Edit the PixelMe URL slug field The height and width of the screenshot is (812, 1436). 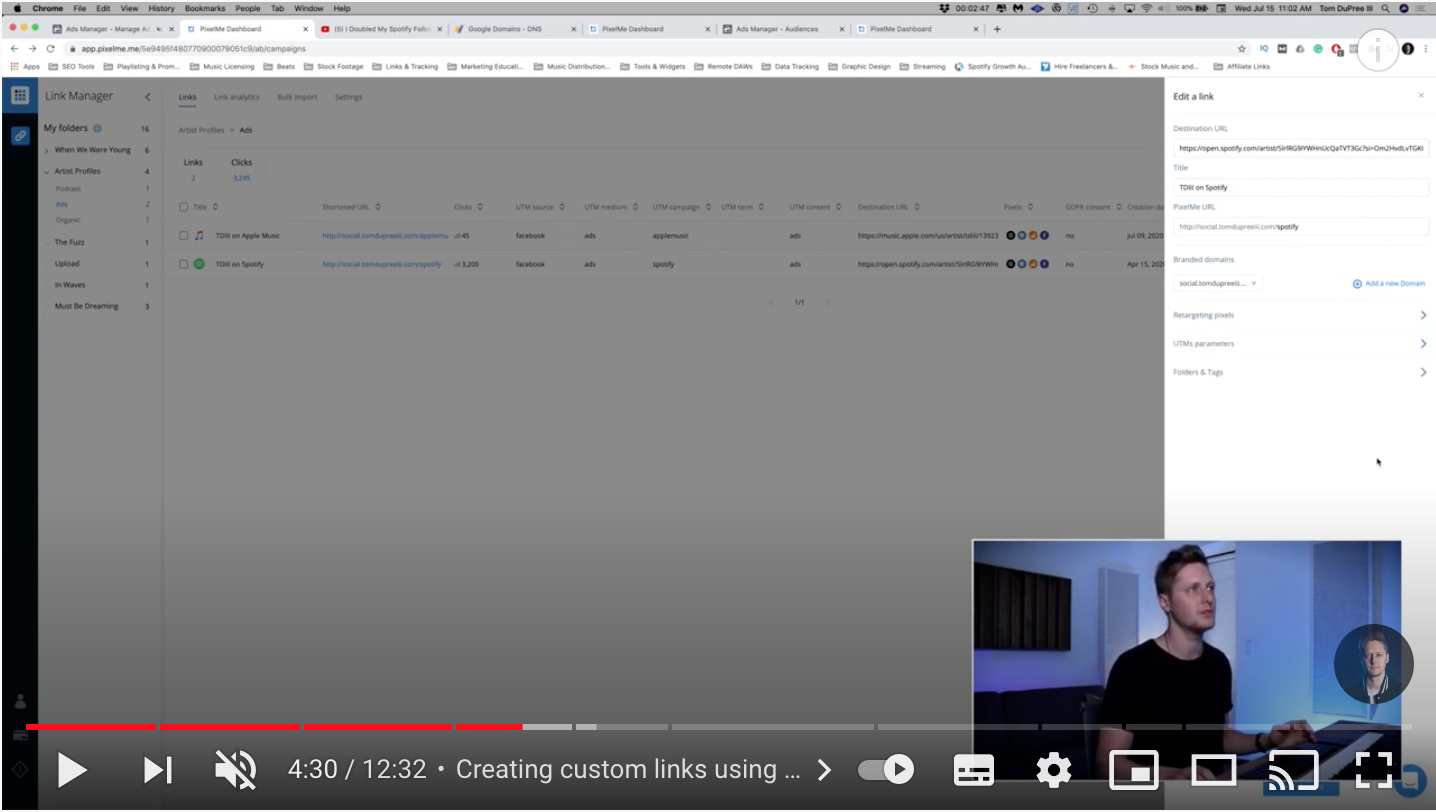pyautogui.click(x=1301, y=227)
